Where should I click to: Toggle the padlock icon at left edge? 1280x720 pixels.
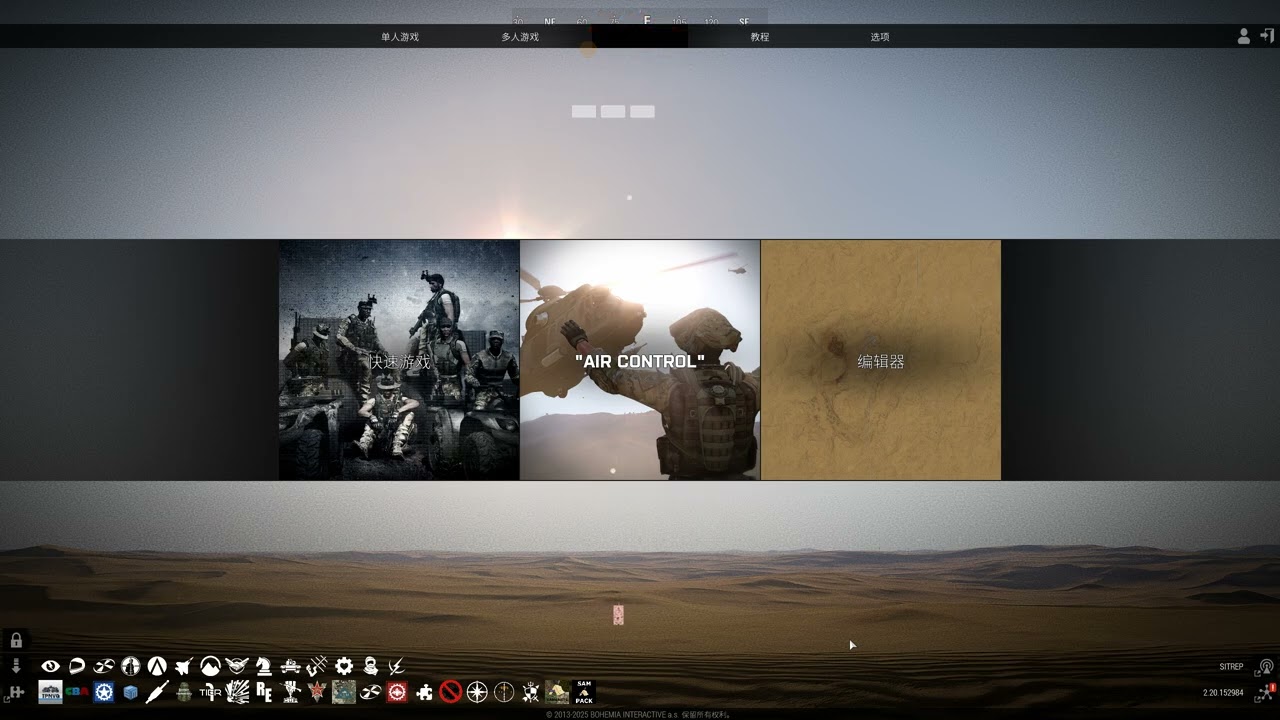click(16, 640)
